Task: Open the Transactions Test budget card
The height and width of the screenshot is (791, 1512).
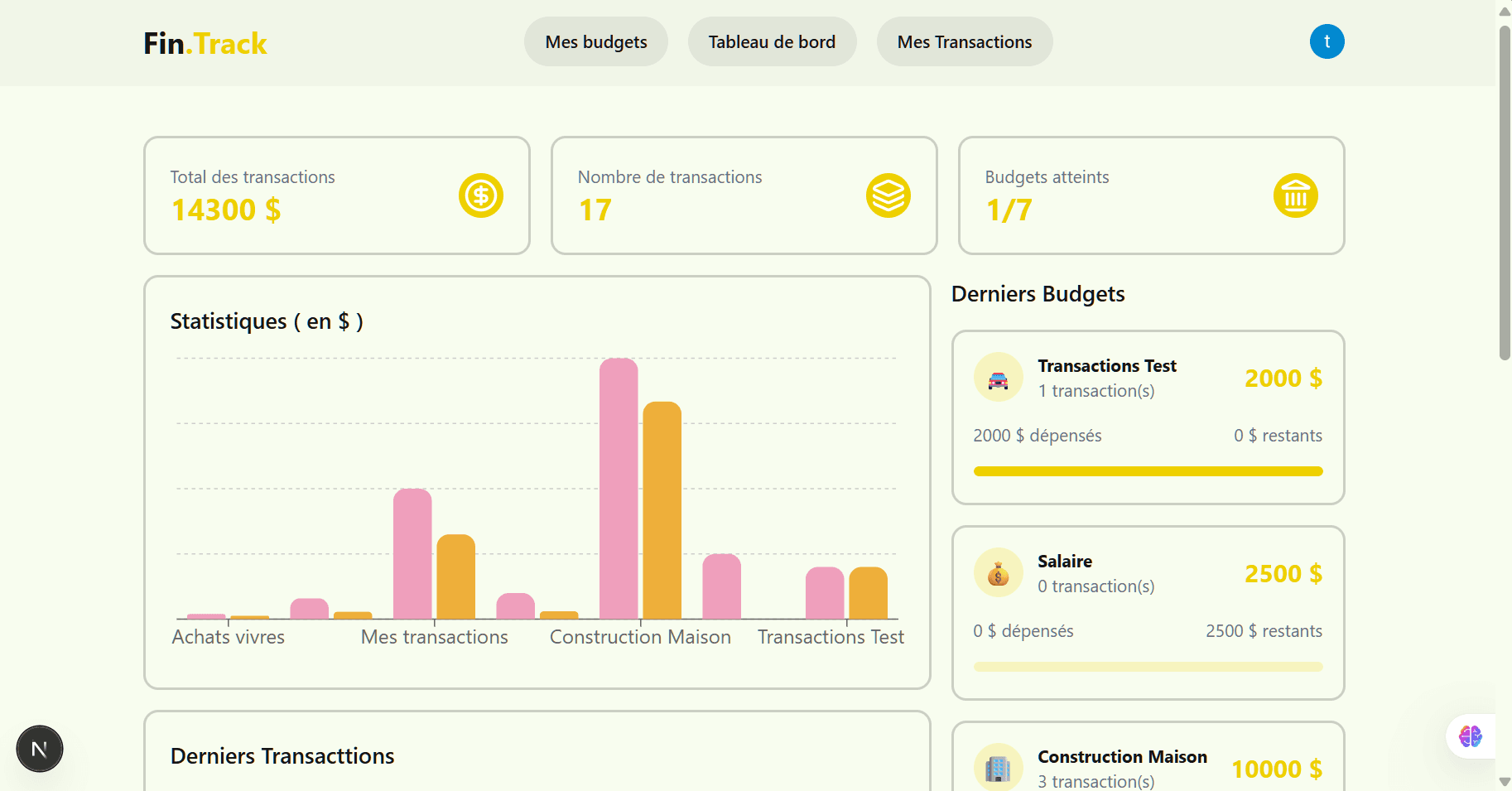Action: pos(1148,417)
